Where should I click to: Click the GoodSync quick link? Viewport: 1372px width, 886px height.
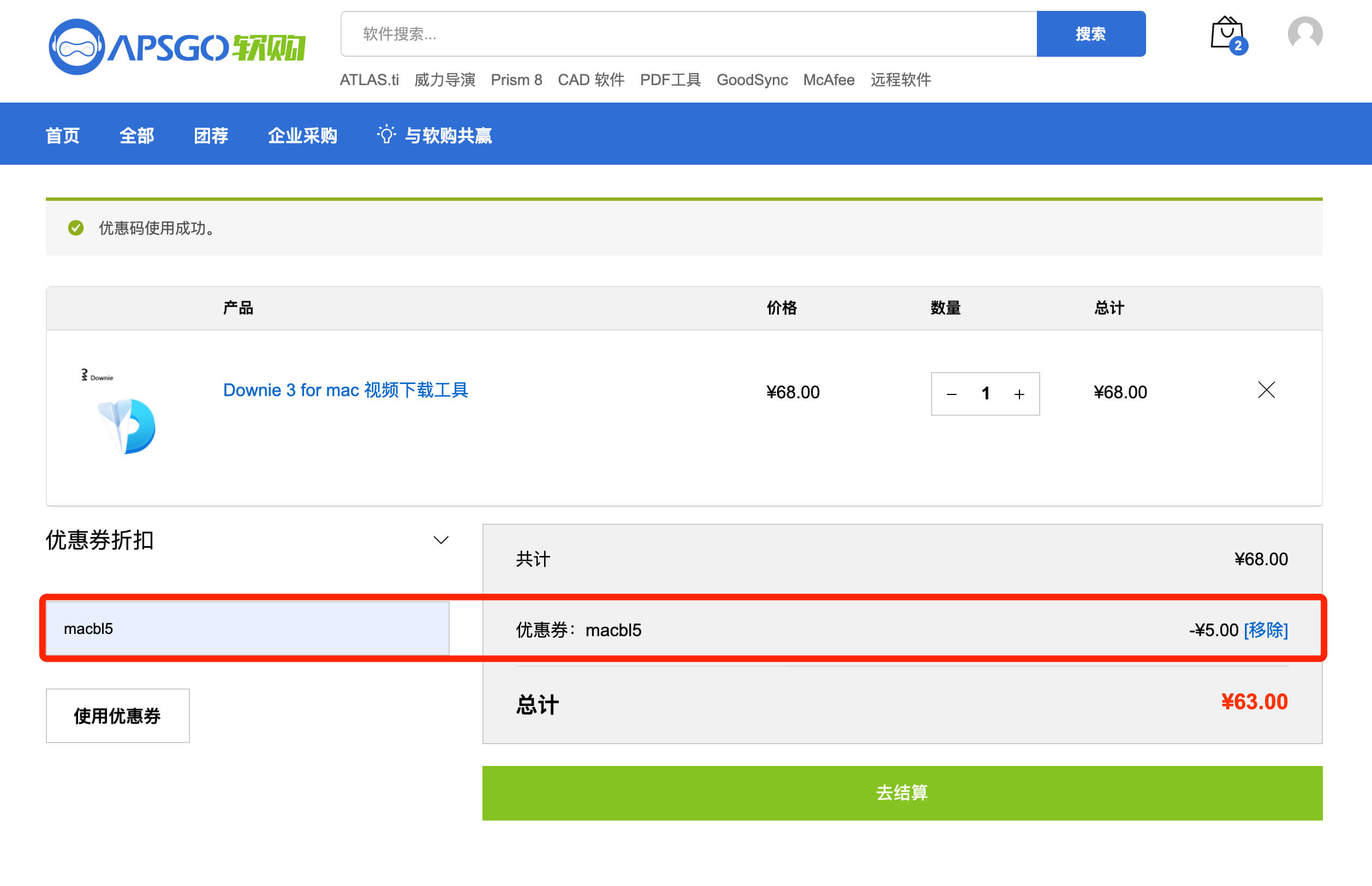pyautogui.click(x=751, y=80)
